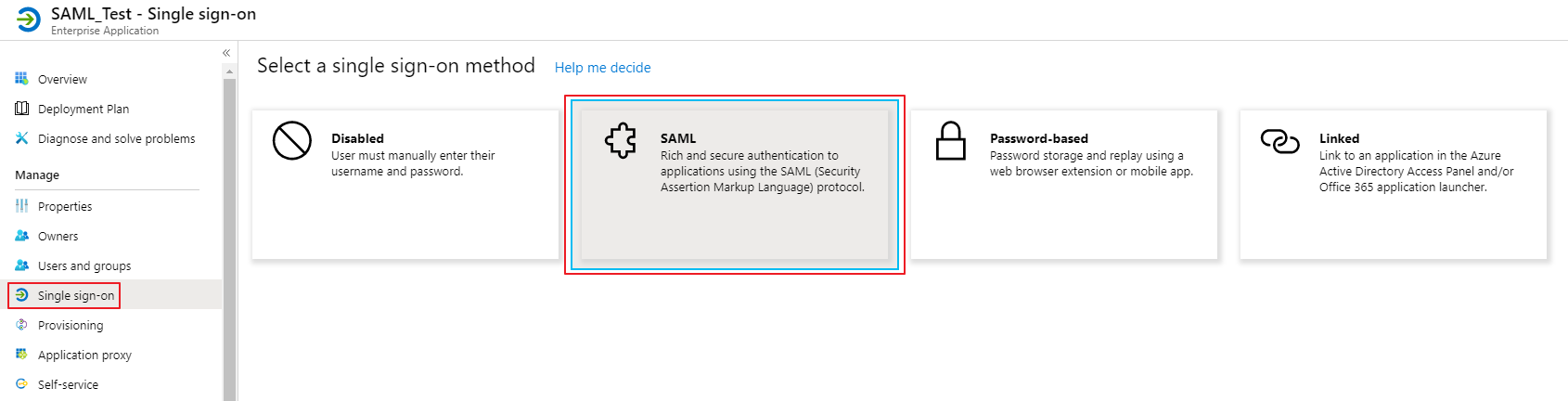Open Users and groups menu item
This screenshot has height=401, width=1568.
(x=84, y=265)
